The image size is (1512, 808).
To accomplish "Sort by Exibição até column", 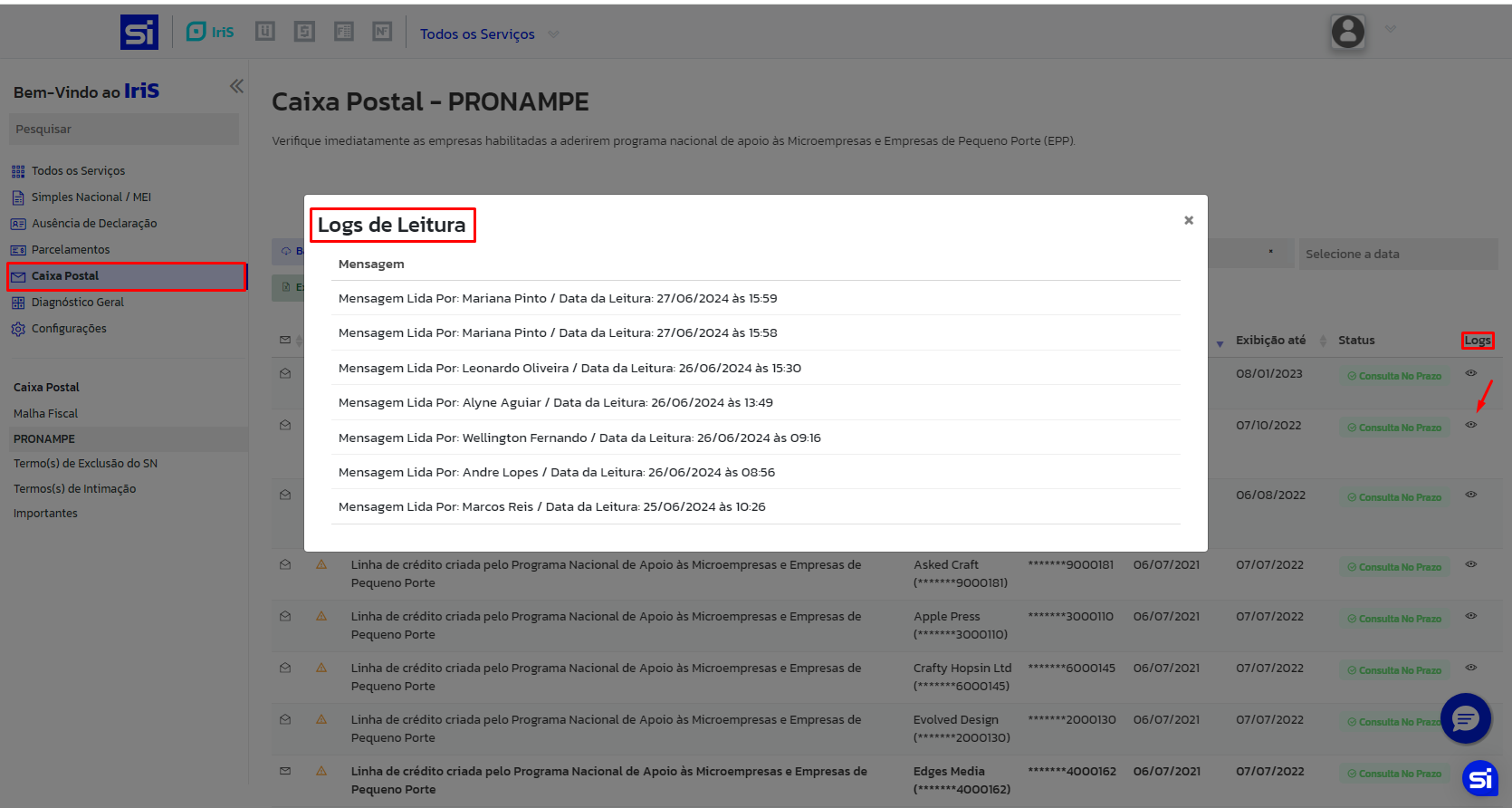I will (1270, 341).
